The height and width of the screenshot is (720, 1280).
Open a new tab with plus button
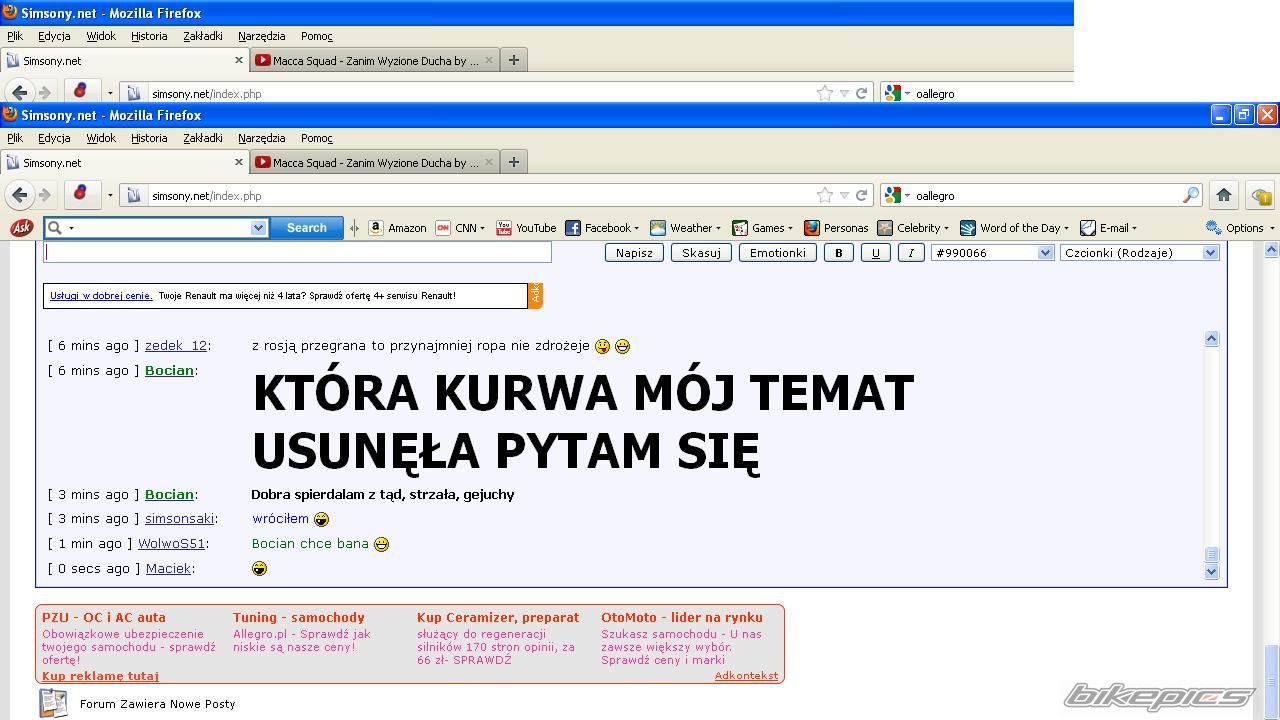pos(513,162)
